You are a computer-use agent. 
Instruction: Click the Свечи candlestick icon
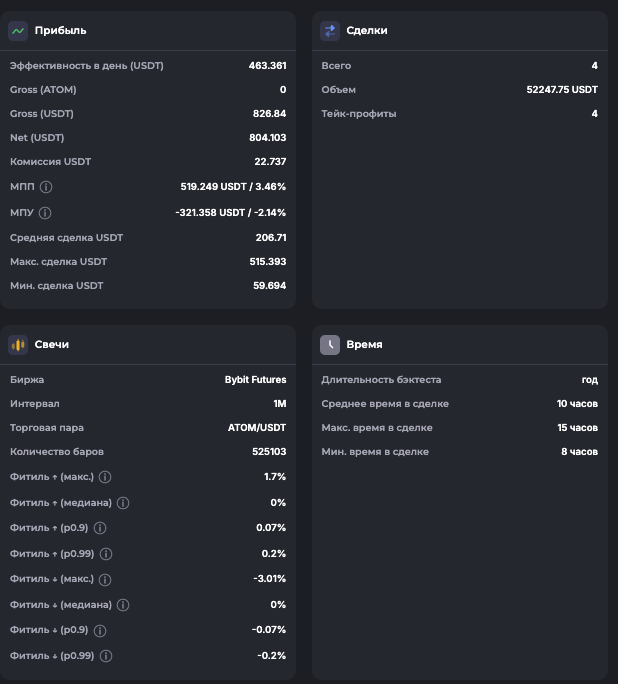click(x=18, y=345)
